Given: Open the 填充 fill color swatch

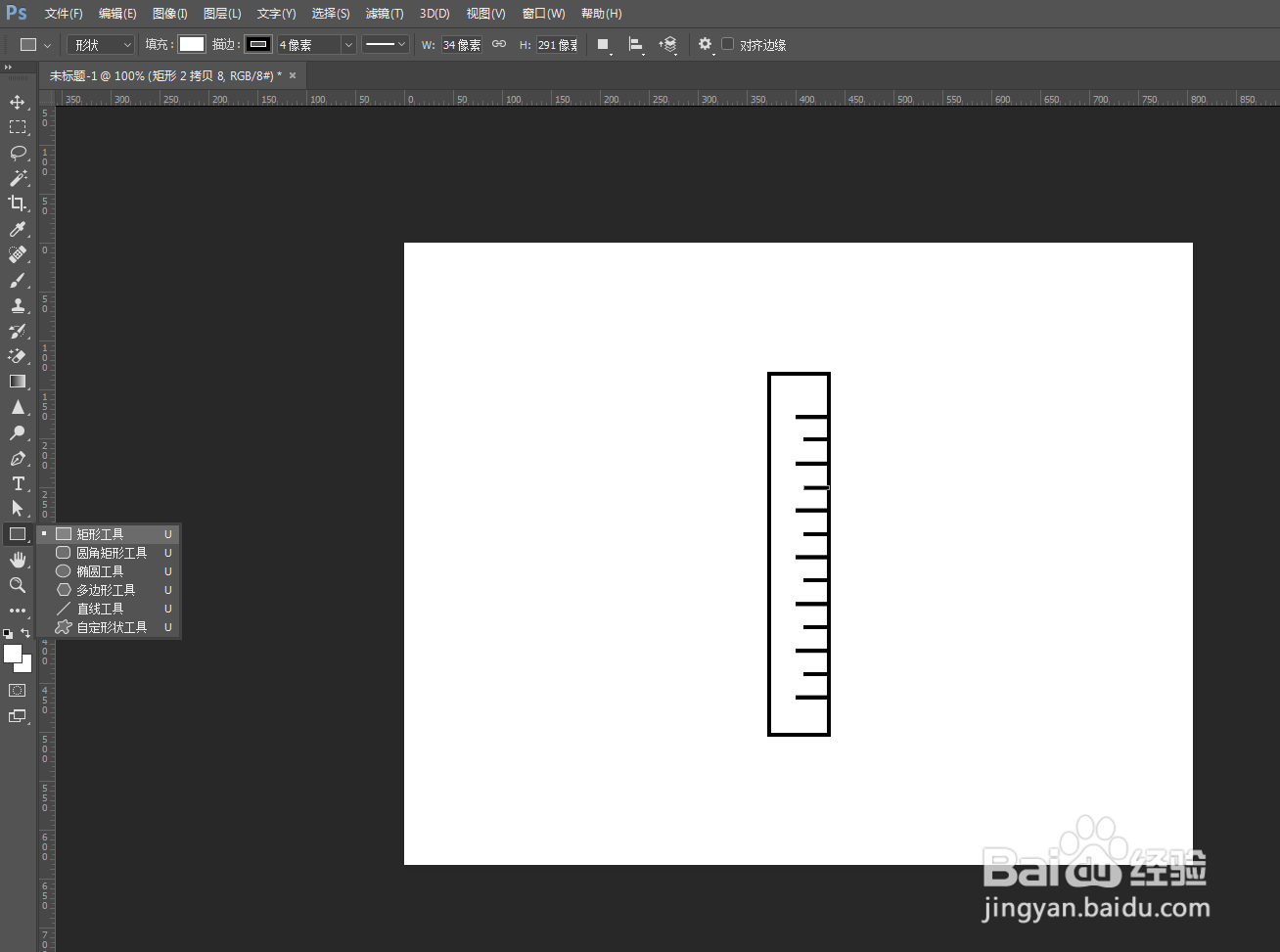Looking at the screenshot, I should click(192, 44).
